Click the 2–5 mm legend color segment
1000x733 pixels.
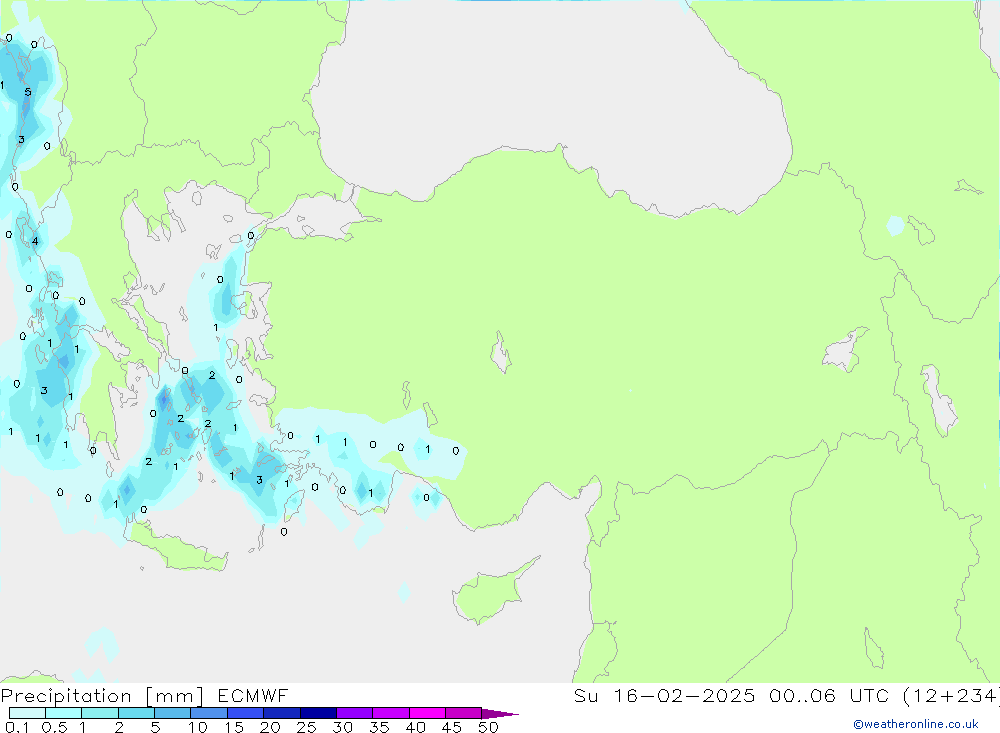[136, 713]
